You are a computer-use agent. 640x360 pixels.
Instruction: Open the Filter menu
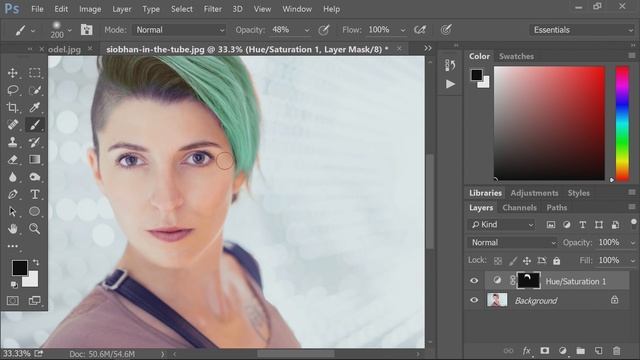(213, 9)
